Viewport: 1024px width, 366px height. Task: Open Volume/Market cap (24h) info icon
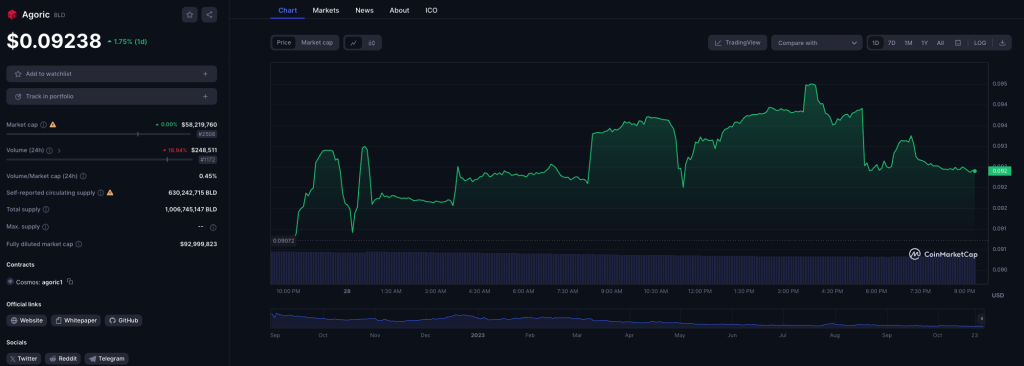click(x=83, y=176)
